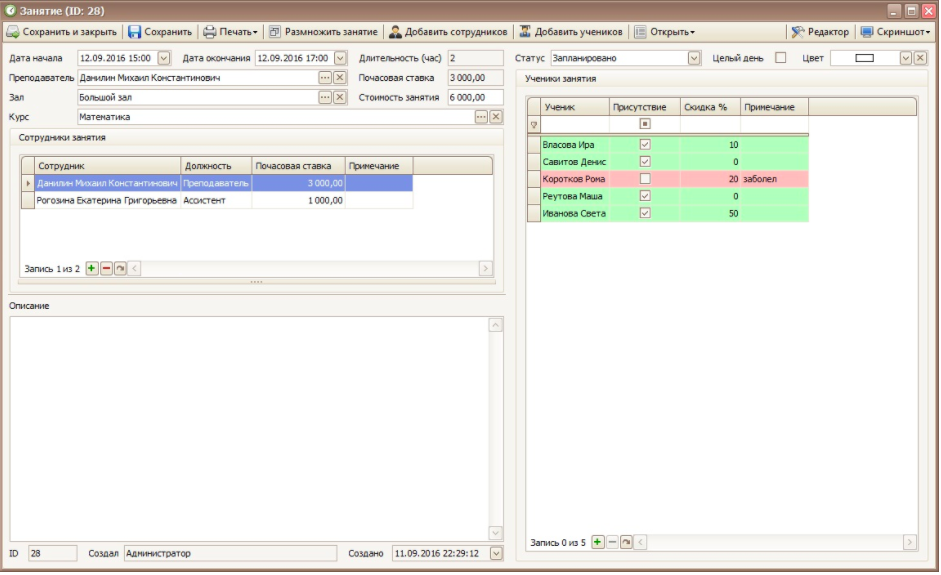Click left arrow in staff grid scrollbar

click(x=134, y=269)
